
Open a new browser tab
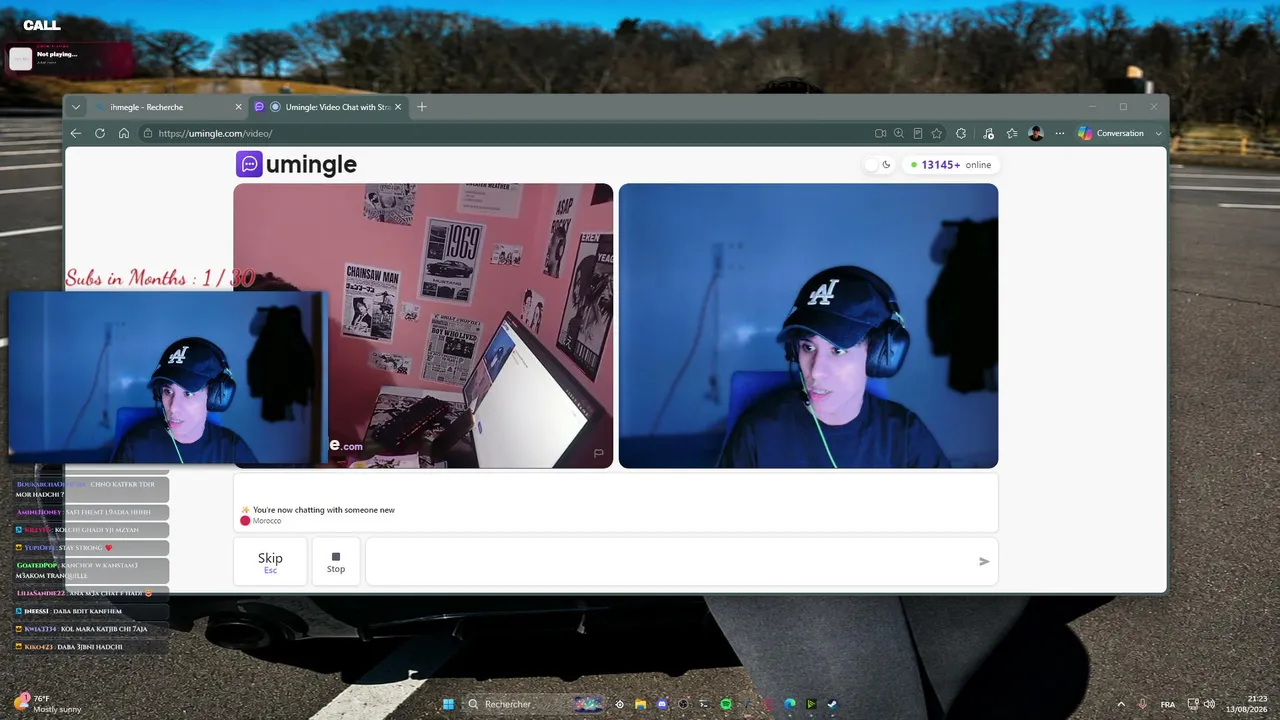pos(422,107)
